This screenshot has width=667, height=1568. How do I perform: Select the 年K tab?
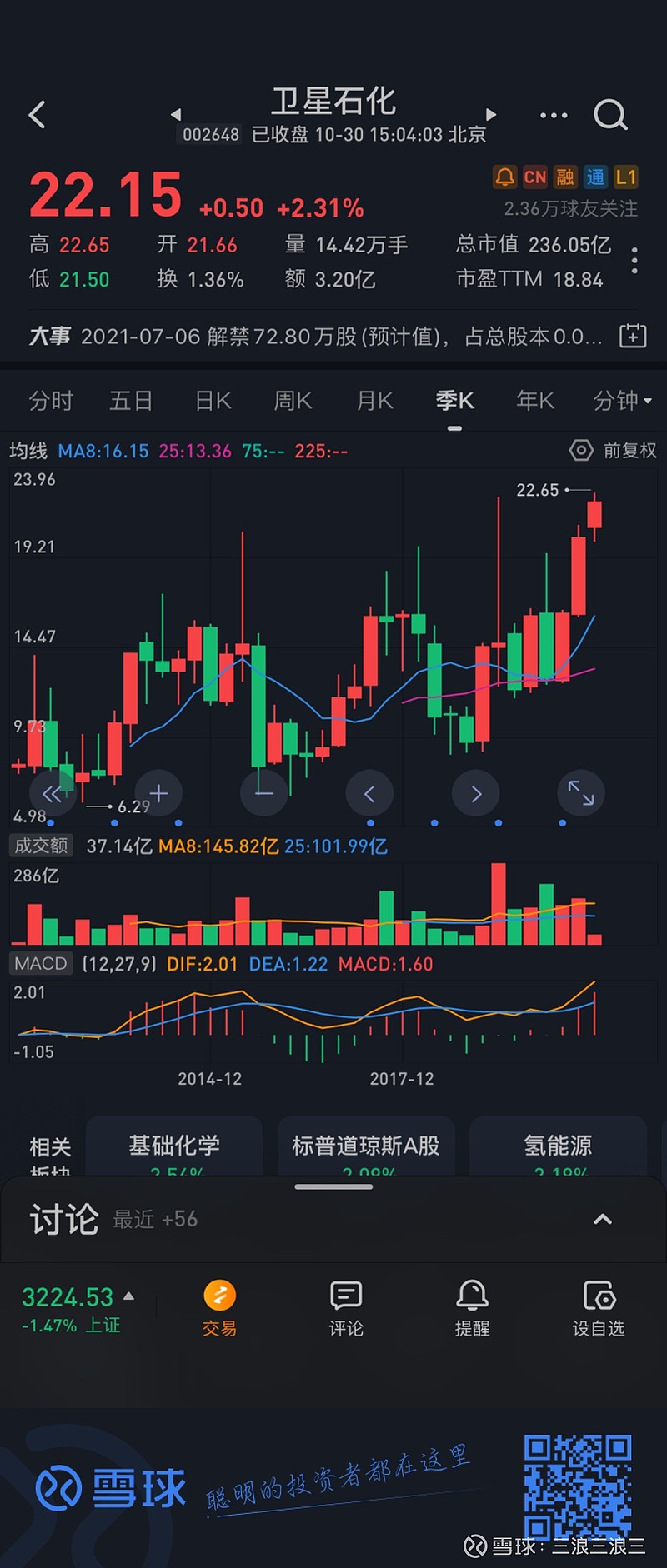click(534, 401)
